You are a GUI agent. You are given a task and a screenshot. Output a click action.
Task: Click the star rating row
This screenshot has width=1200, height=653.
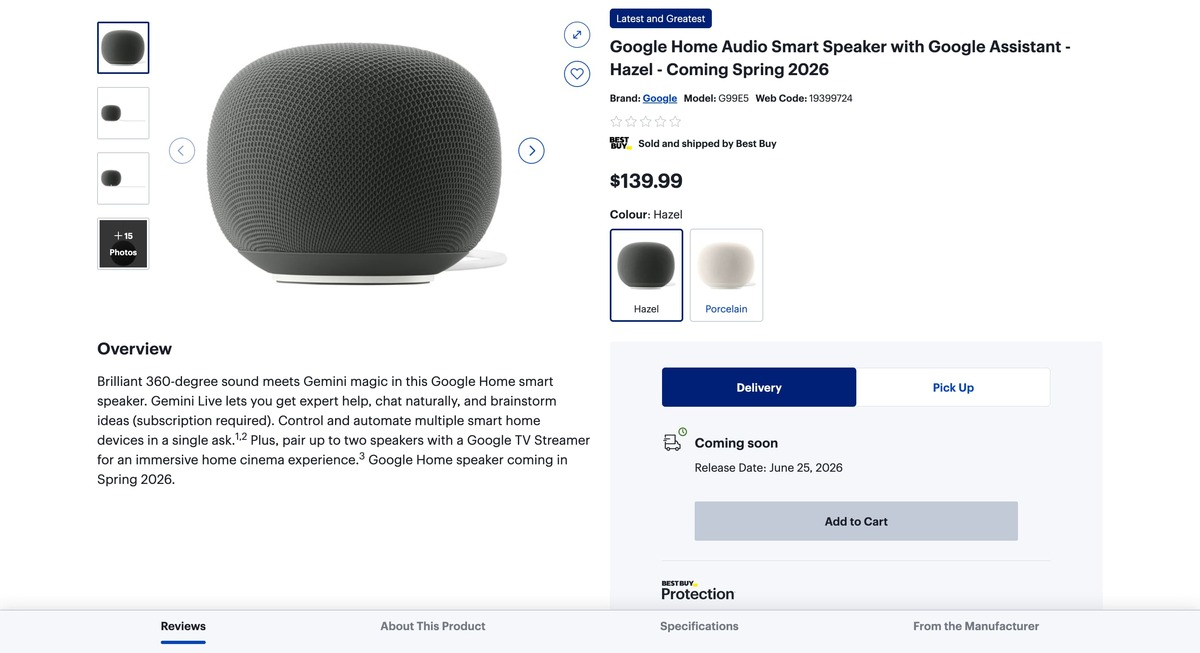646,121
